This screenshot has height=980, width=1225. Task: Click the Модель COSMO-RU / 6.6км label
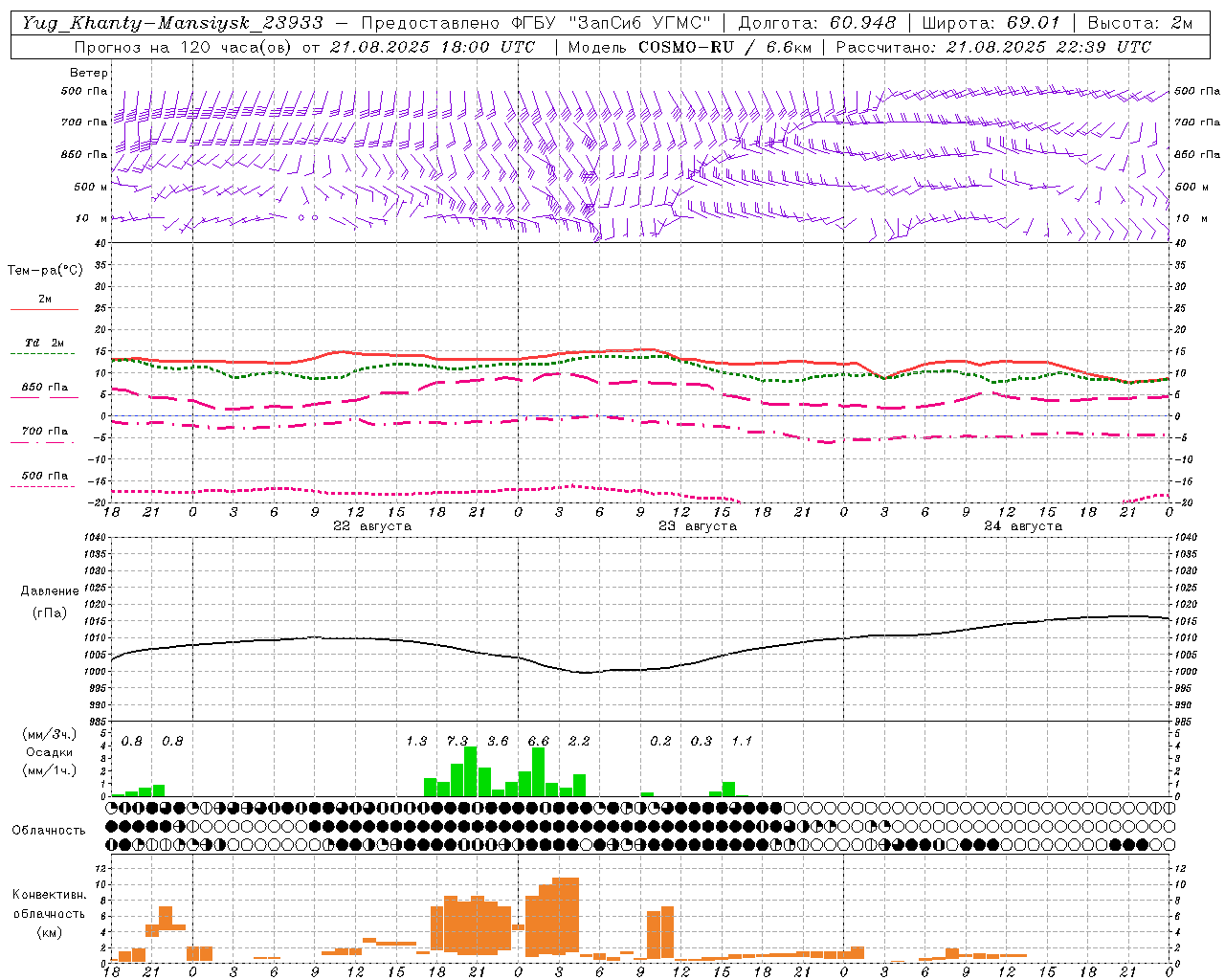click(690, 46)
